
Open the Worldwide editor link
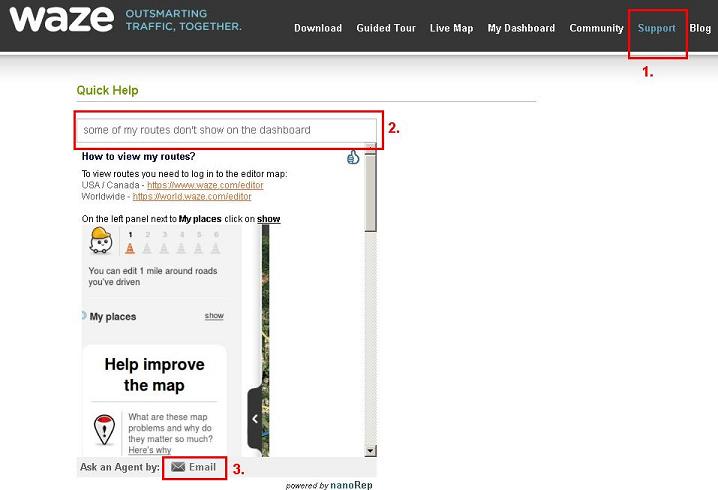192,196
